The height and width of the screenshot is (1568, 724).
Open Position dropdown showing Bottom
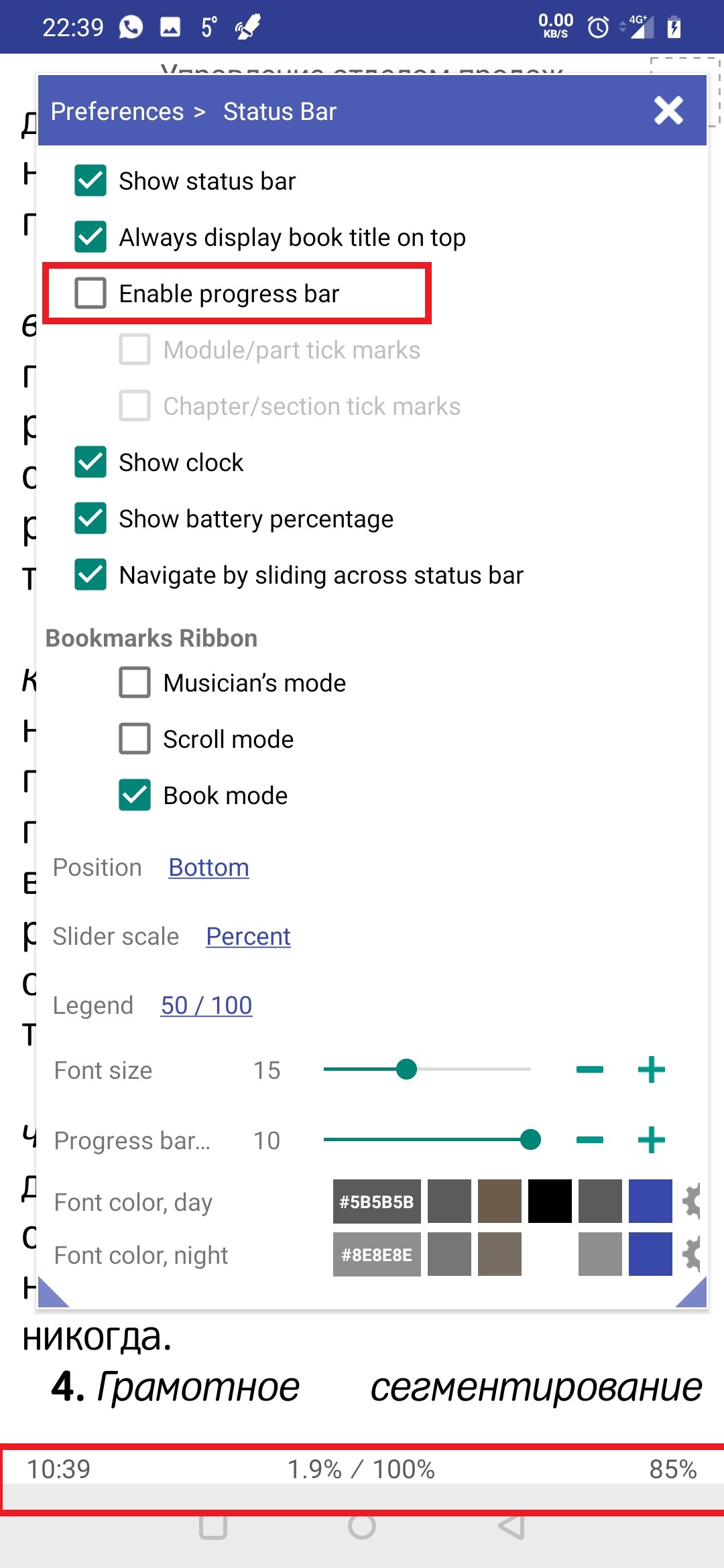[208, 868]
